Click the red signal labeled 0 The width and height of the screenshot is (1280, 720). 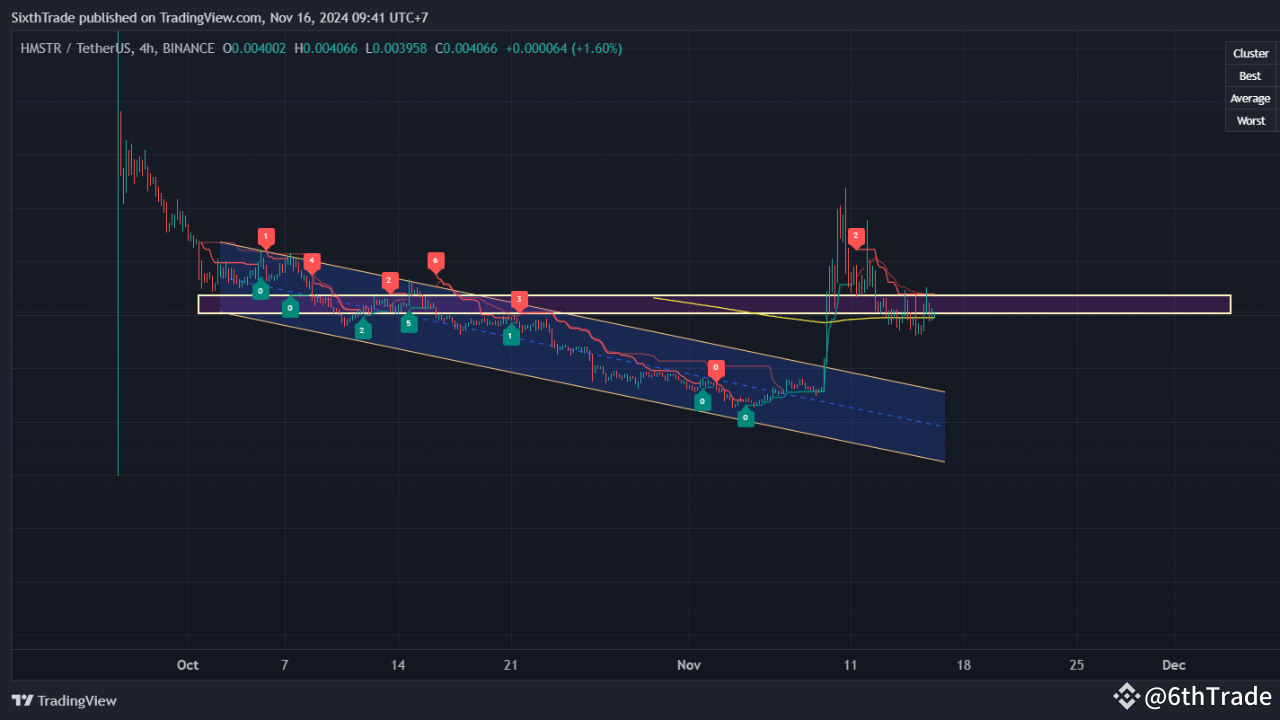coord(715,369)
